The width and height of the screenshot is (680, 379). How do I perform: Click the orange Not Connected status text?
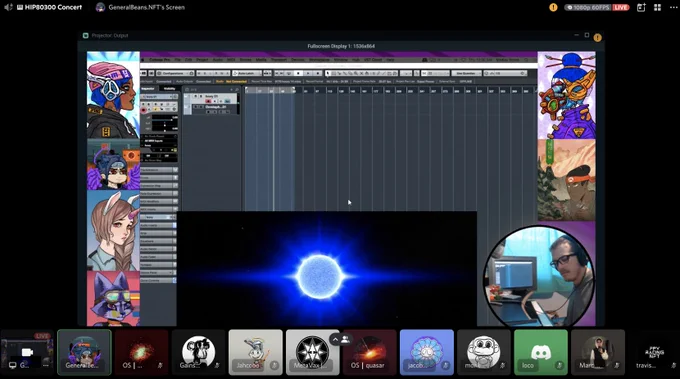236,82
